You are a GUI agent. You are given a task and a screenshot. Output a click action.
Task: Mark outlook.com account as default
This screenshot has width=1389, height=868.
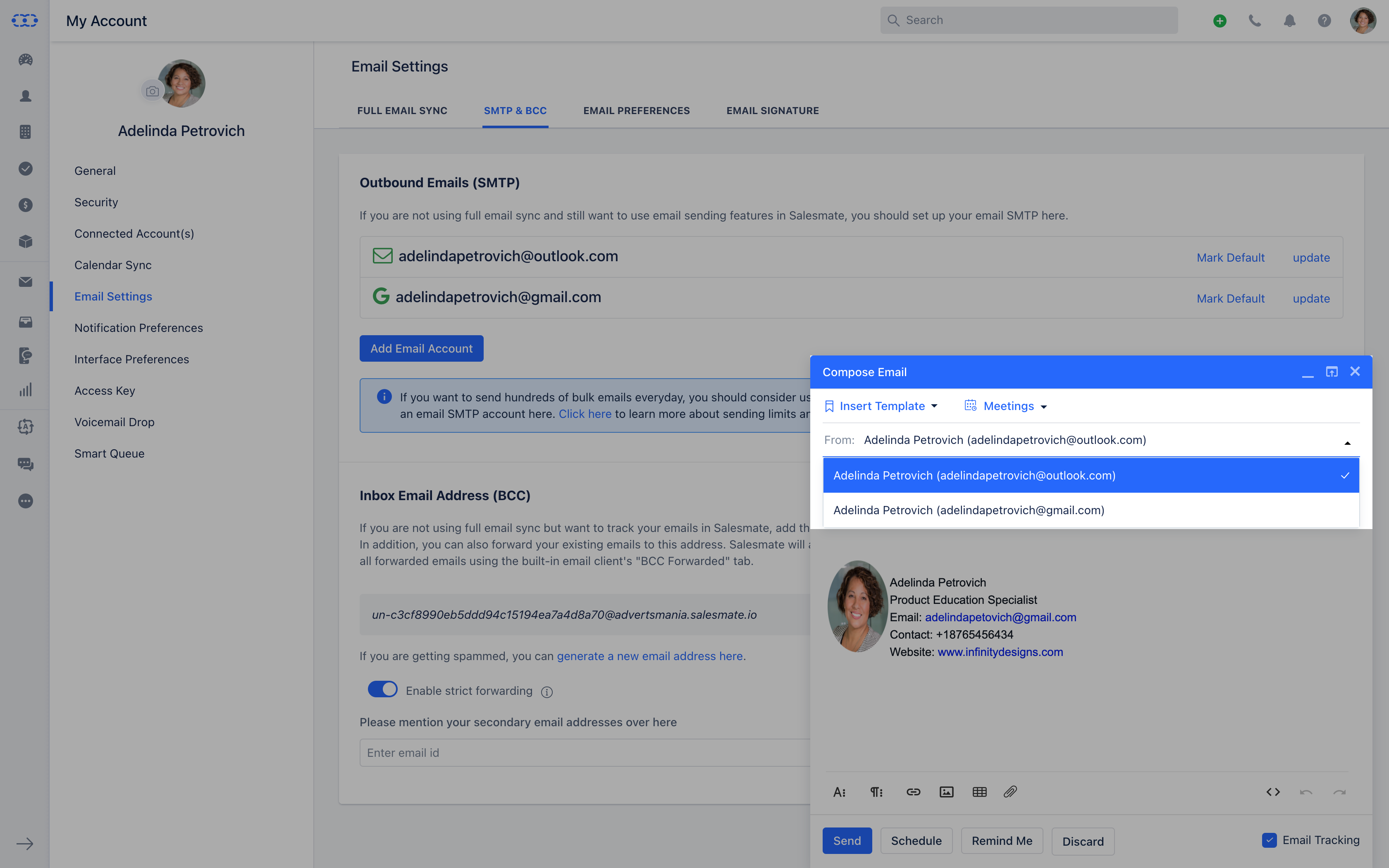click(x=1231, y=258)
